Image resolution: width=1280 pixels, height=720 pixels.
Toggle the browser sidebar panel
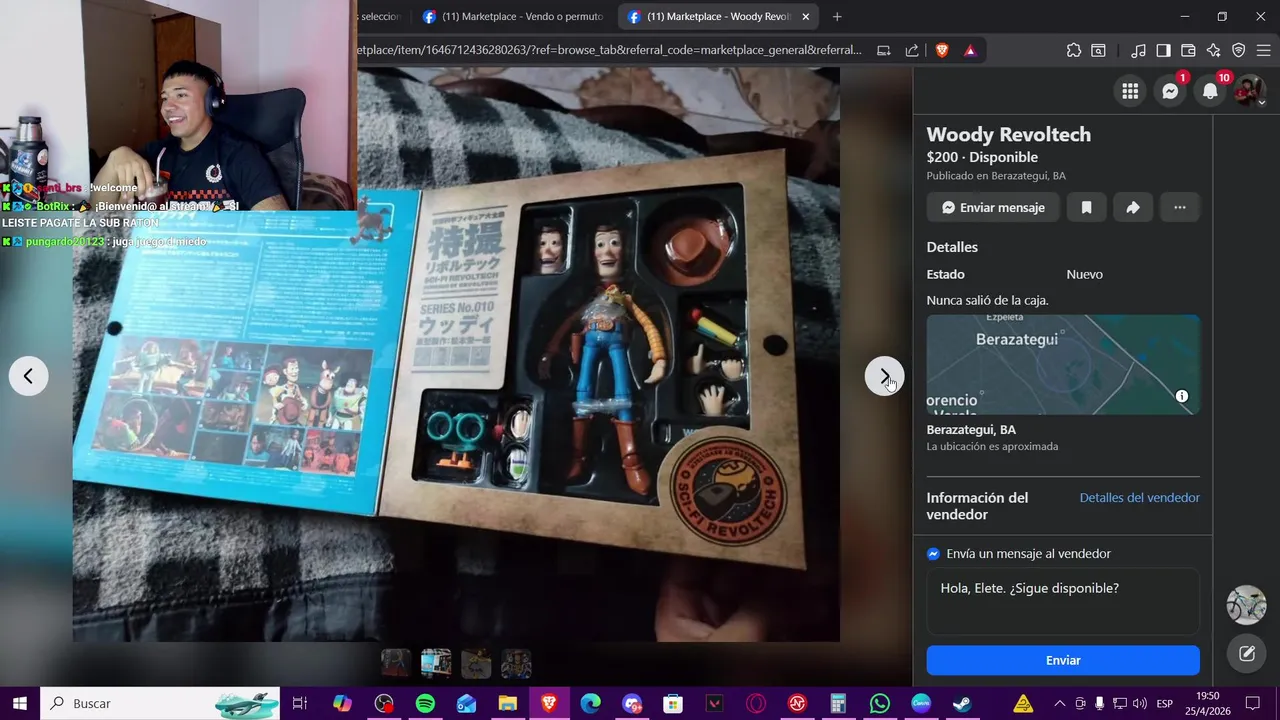1163,50
